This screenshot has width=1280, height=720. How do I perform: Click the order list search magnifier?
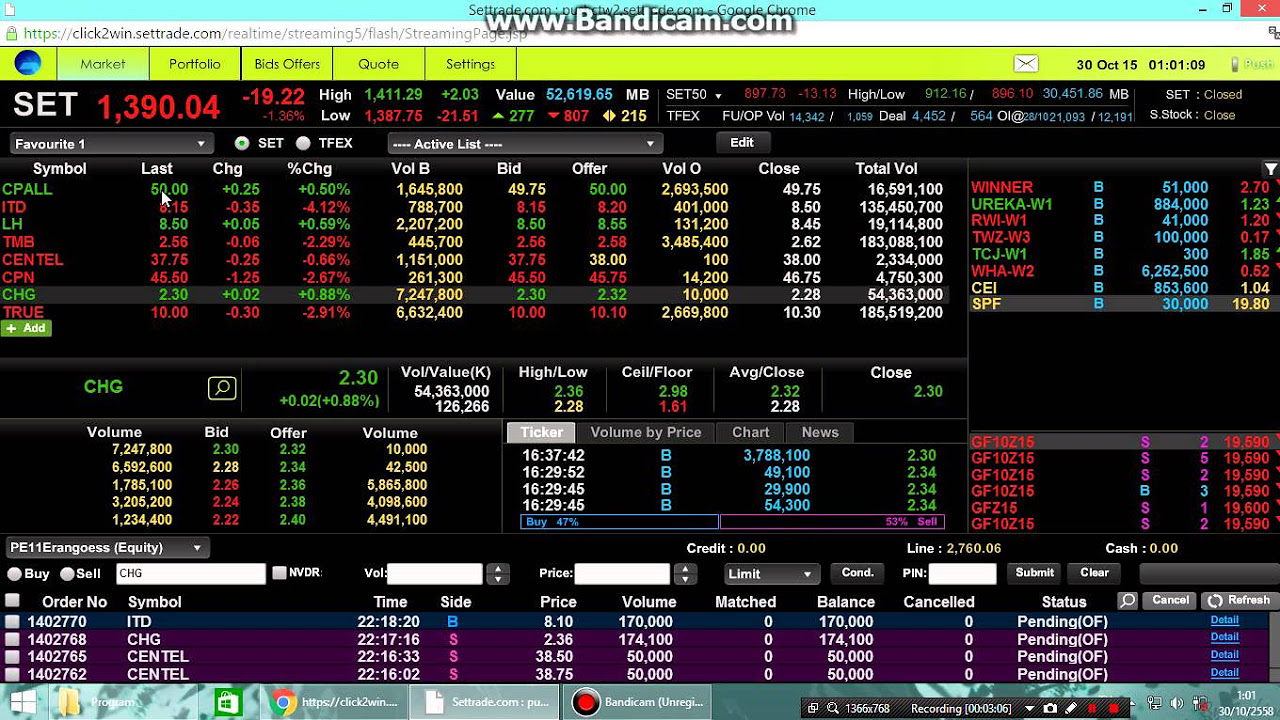(x=1127, y=601)
